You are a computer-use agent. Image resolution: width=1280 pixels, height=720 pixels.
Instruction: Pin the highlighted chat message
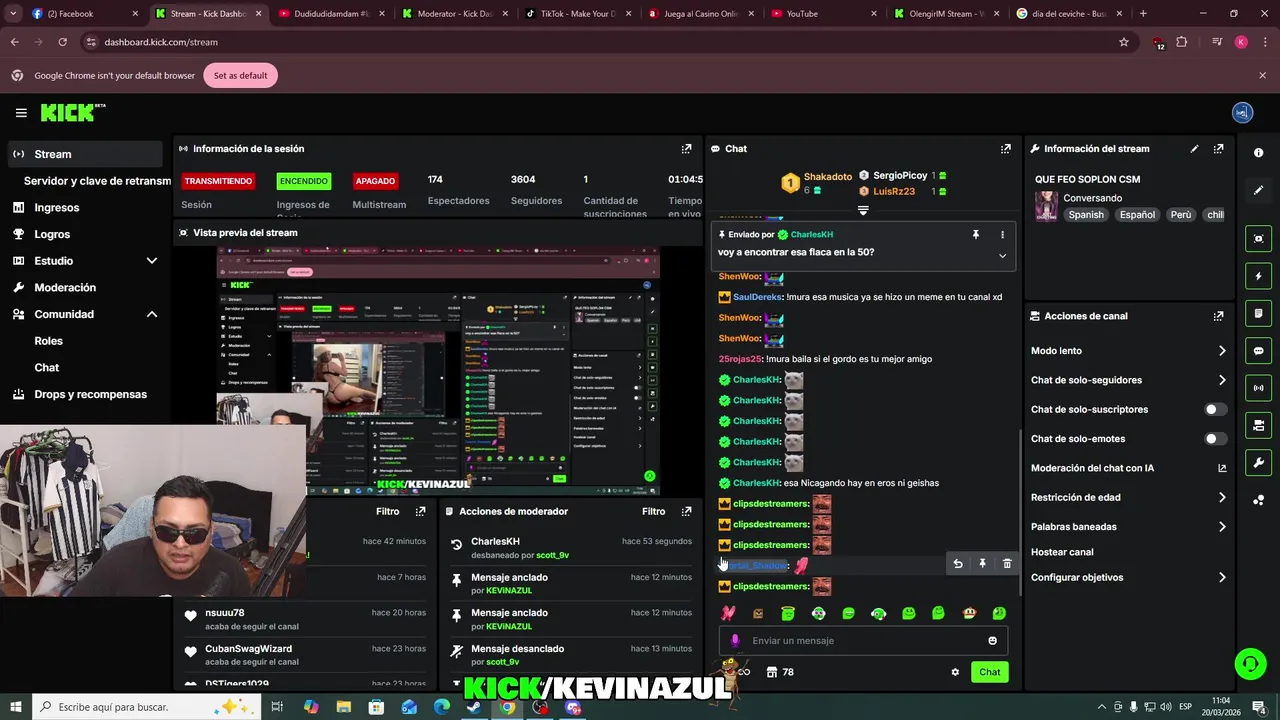[x=982, y=564]
